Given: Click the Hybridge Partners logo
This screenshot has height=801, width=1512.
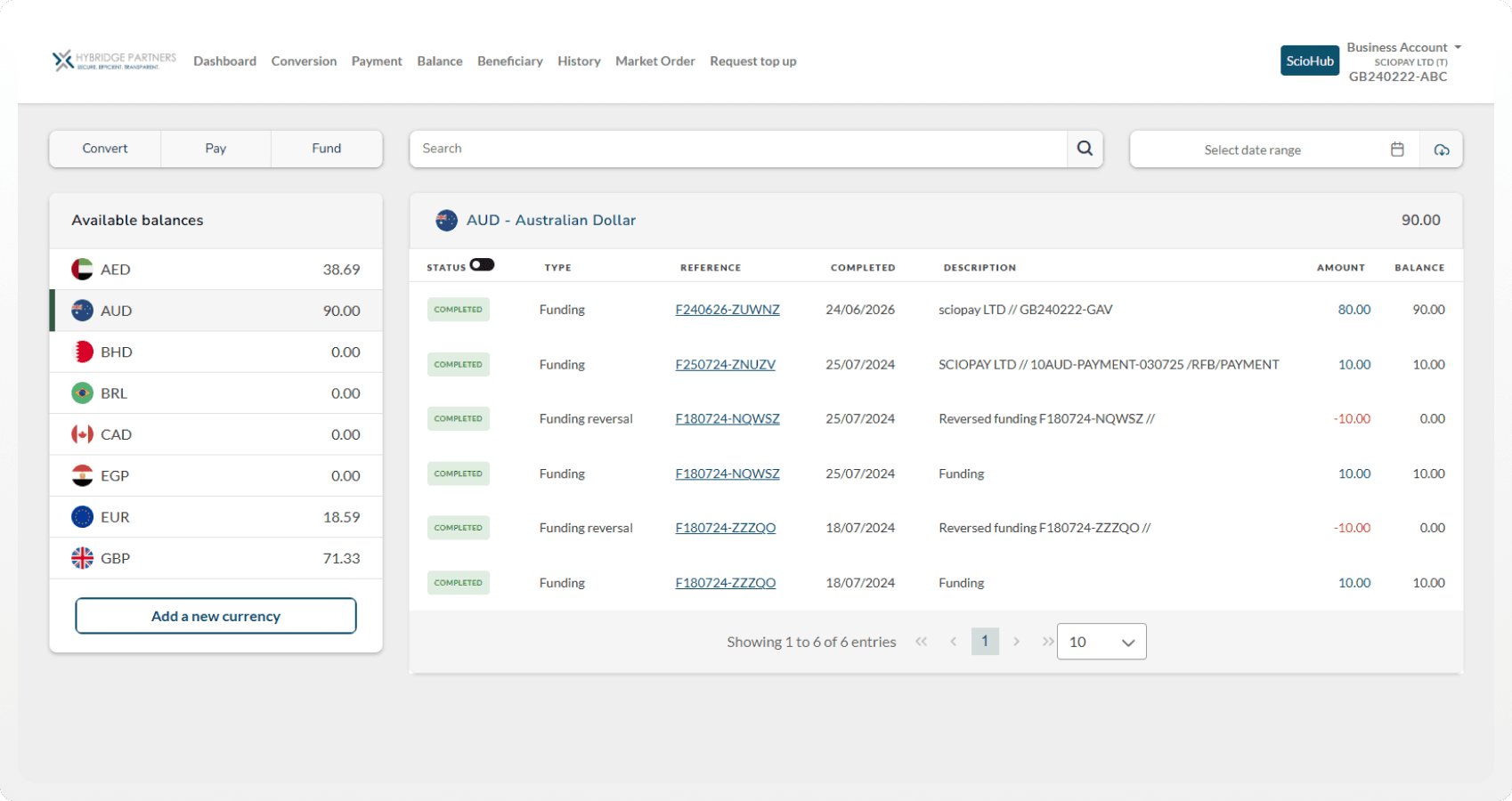Looking at the screenshot, I should point(114,61).
